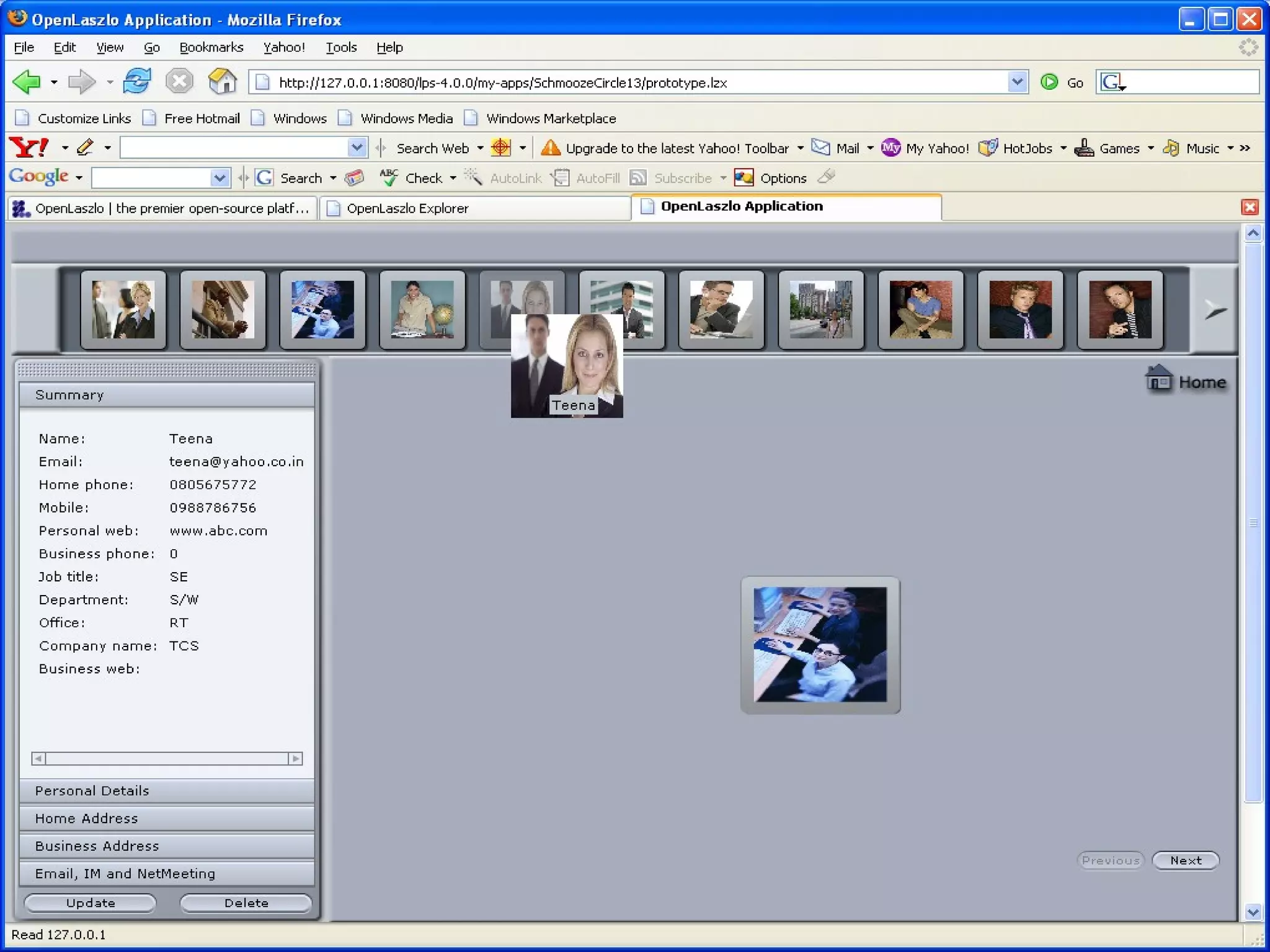Click the right arrow of the photo strip

(x=1215, y=310)
